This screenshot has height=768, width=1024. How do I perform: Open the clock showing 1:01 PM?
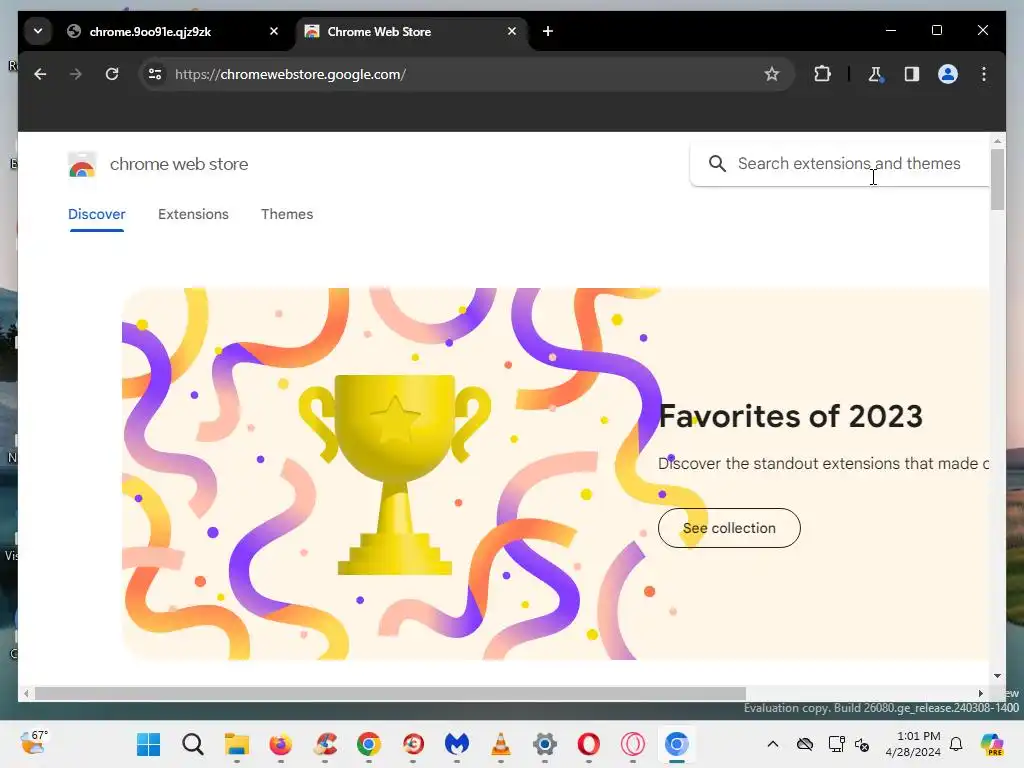(x=913, y=744)
